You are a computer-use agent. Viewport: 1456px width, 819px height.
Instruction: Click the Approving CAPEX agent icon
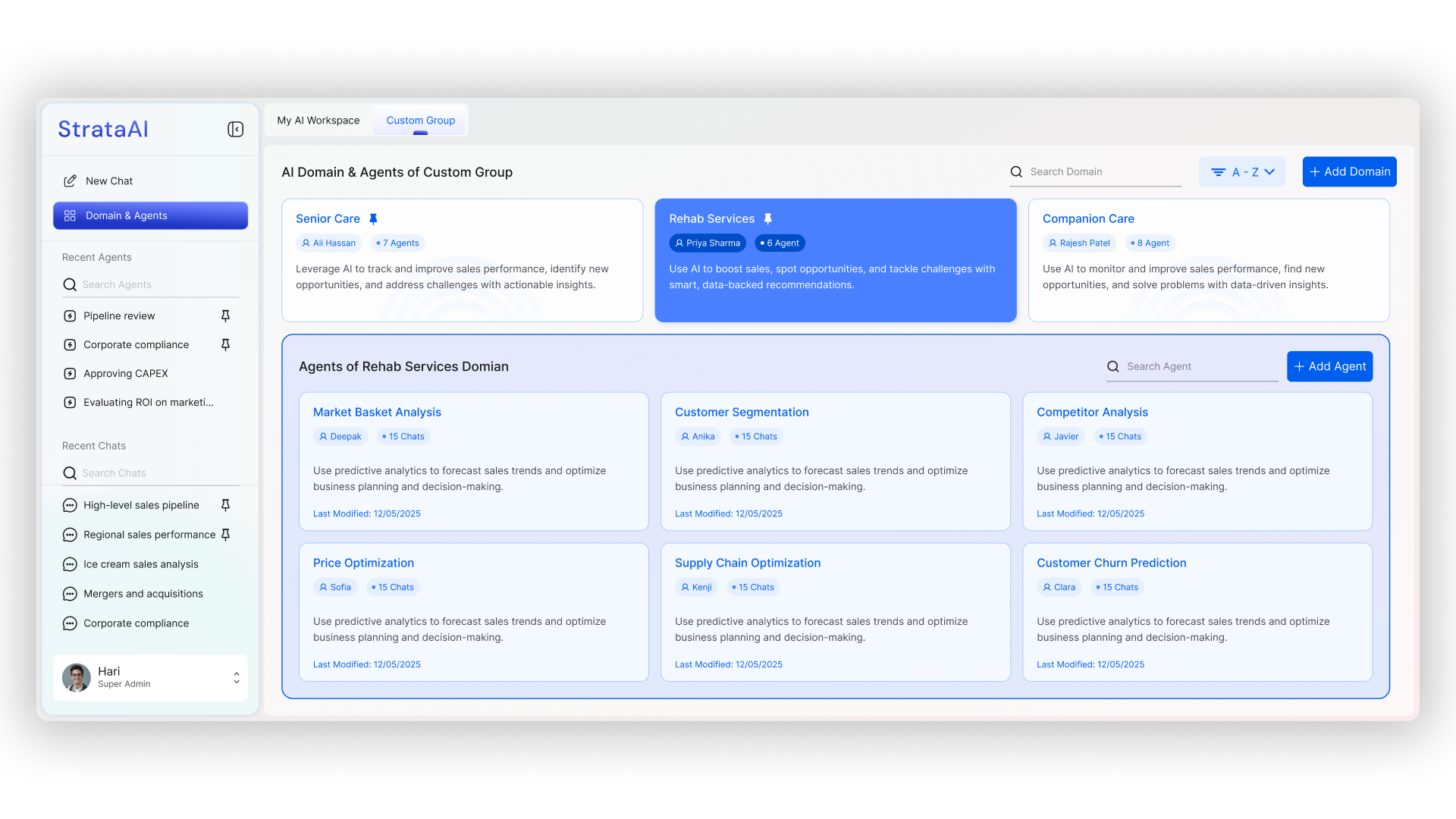tap(70, 374)
